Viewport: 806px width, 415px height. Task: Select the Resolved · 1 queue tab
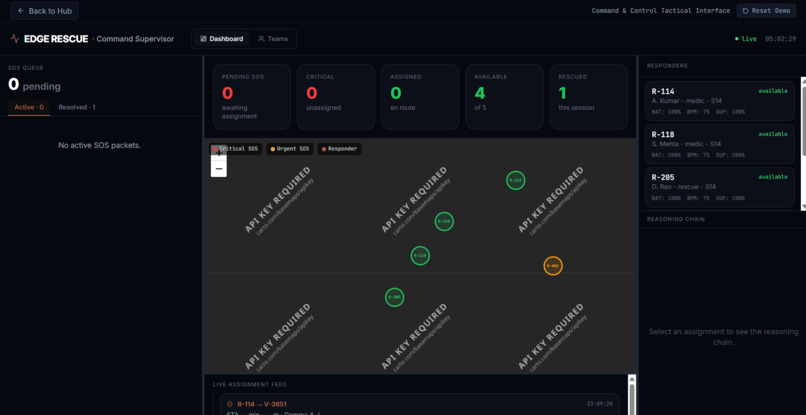pos(77,107)
